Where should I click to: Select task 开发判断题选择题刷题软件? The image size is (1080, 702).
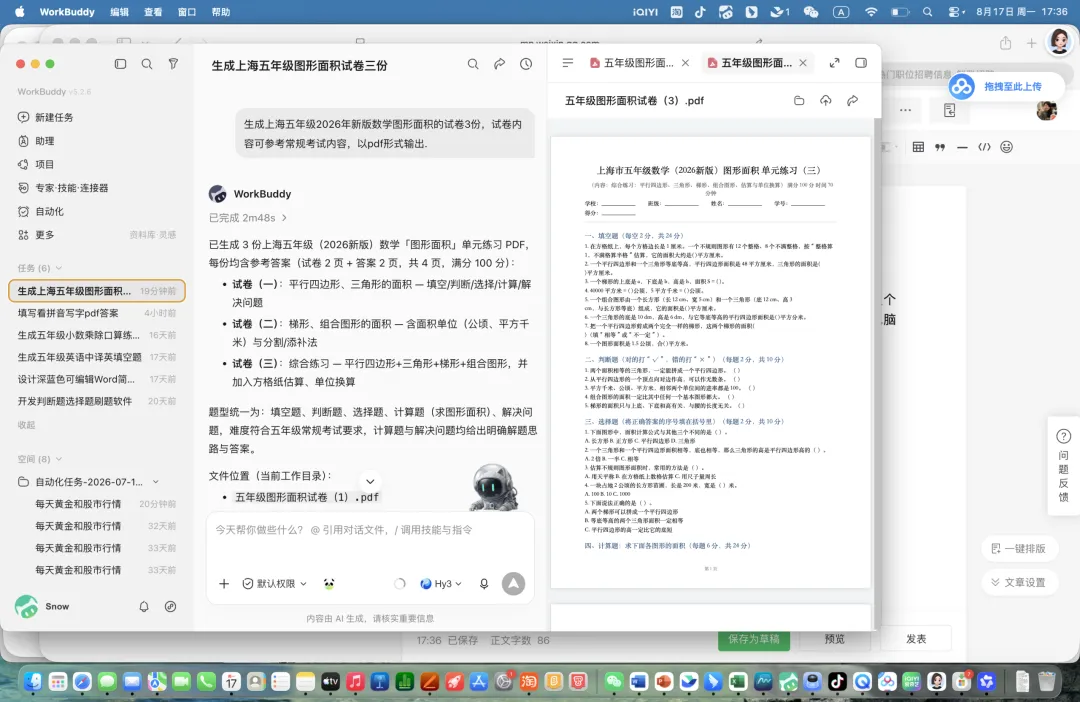pyautogui.click(x=96, y=401)
